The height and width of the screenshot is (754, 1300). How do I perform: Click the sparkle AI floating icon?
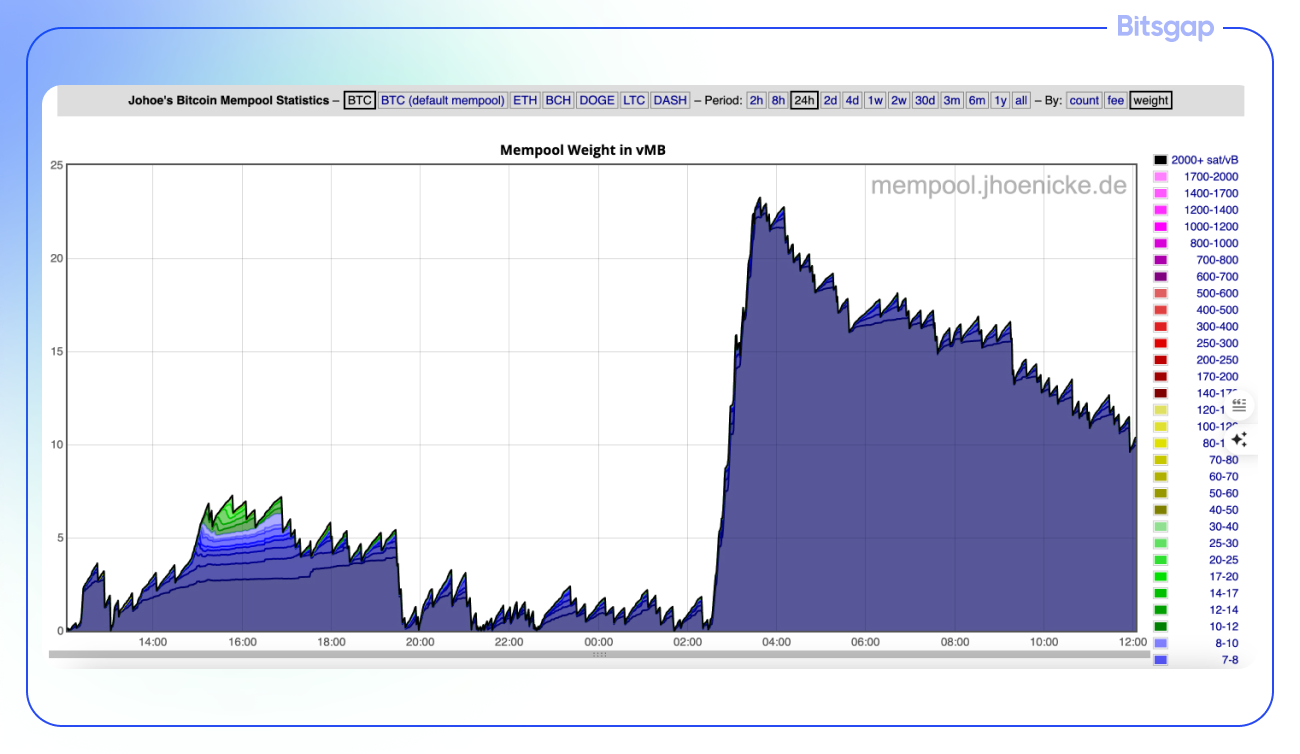point(1239,439)
